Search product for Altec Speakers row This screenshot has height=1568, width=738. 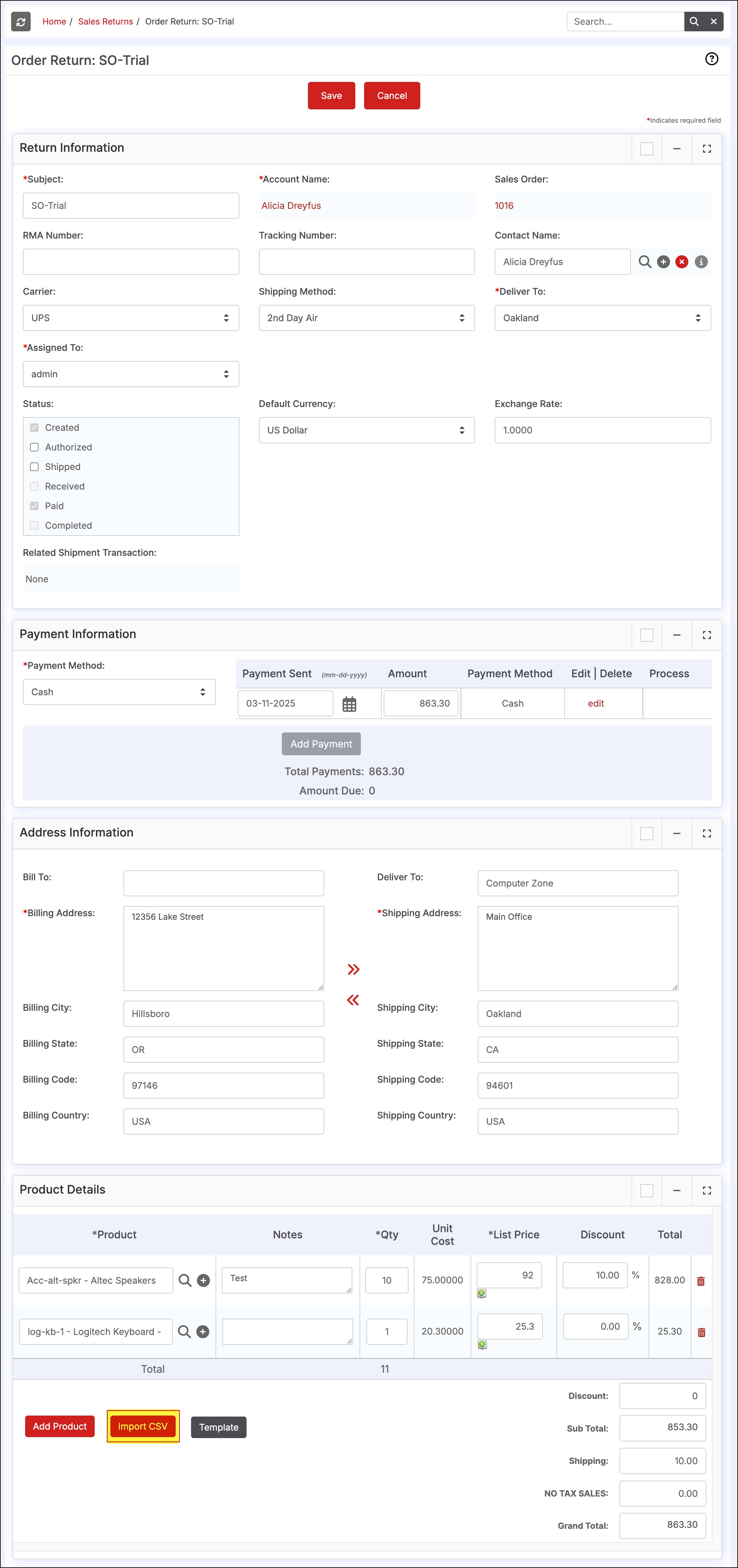[185, 1281]
